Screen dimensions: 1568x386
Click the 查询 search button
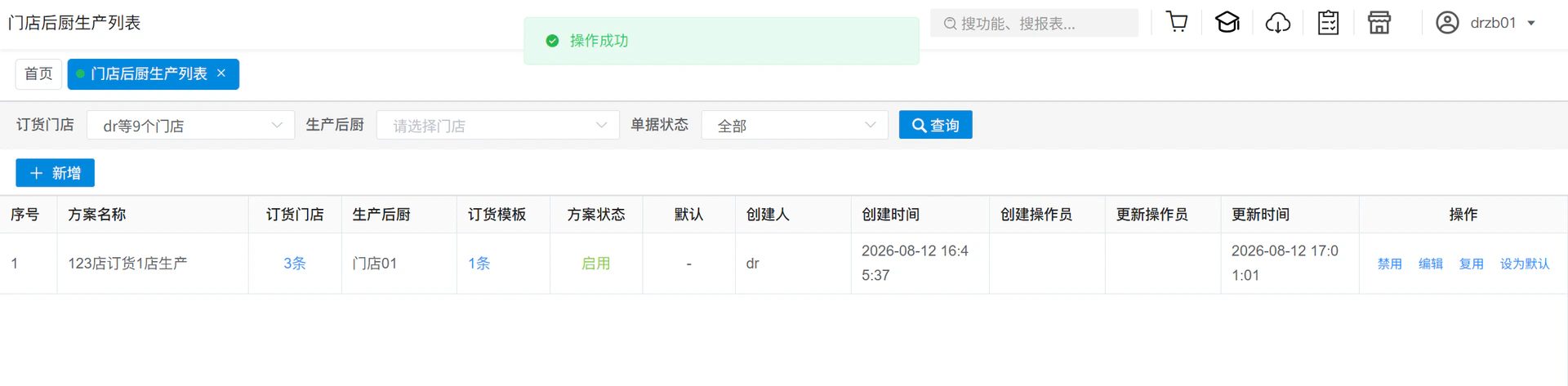[935, 125]
